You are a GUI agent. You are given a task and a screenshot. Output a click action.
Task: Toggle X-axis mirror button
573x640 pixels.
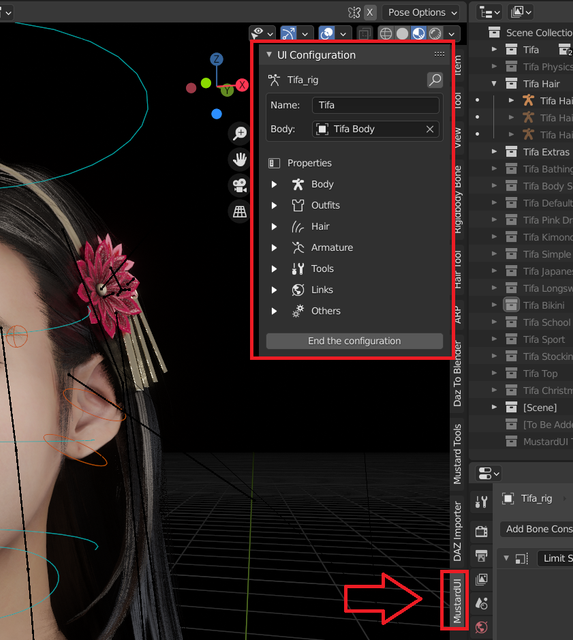[x=370, y=13]
